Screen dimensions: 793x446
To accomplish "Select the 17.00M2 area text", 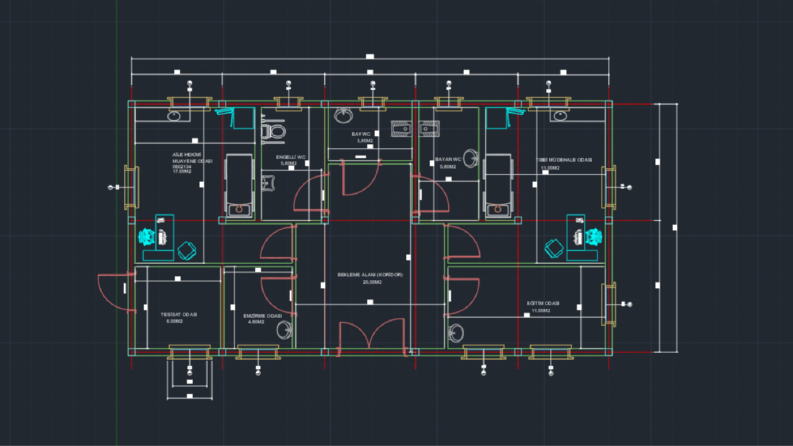I will click(x=182, y=171).
